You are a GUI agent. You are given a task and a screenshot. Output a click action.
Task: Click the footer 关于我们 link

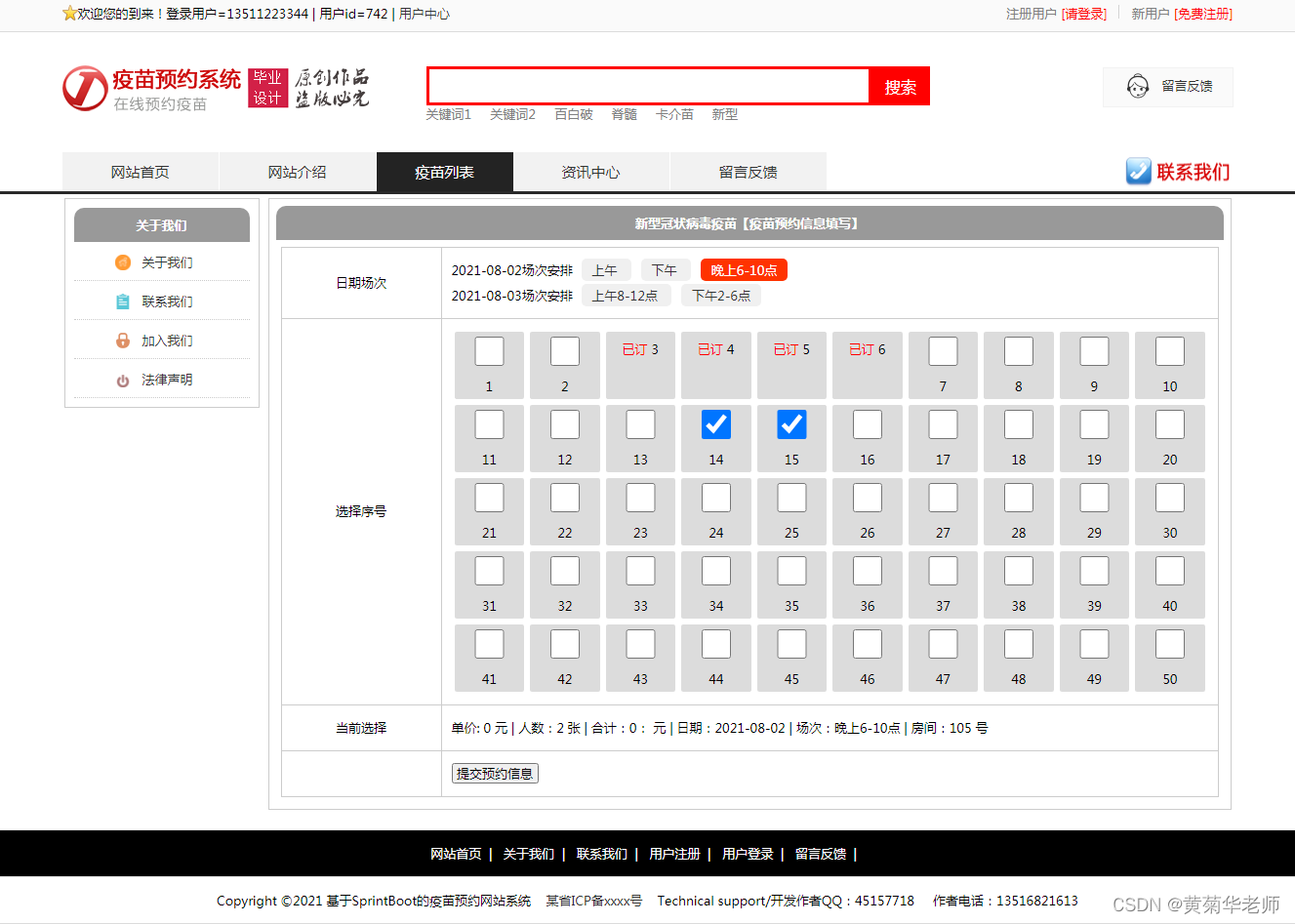point(528,854)
